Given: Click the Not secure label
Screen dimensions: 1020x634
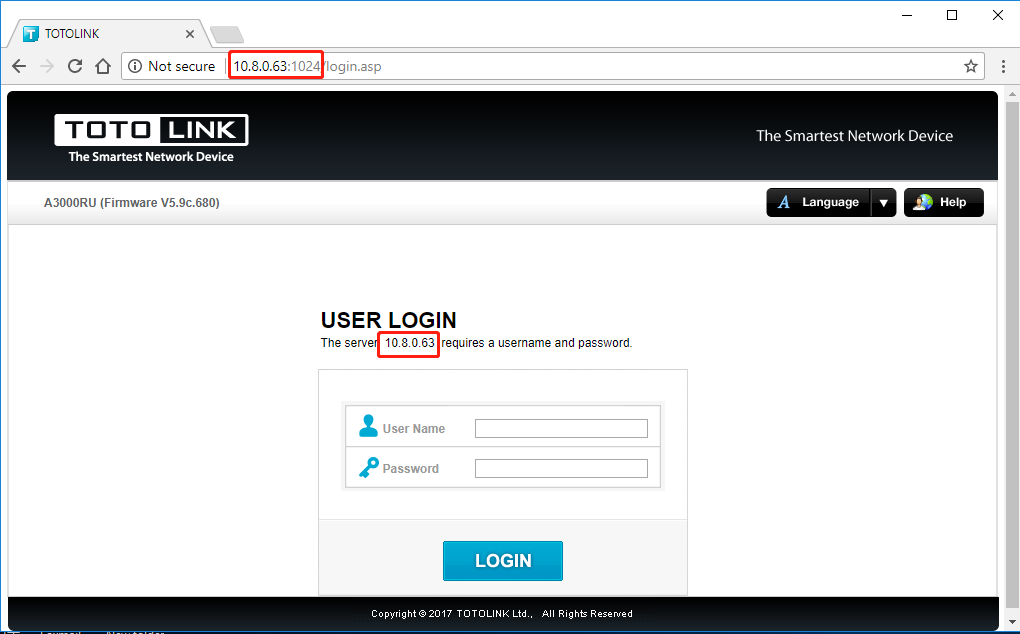Looking at the screenshot, I should coord(181,66).
